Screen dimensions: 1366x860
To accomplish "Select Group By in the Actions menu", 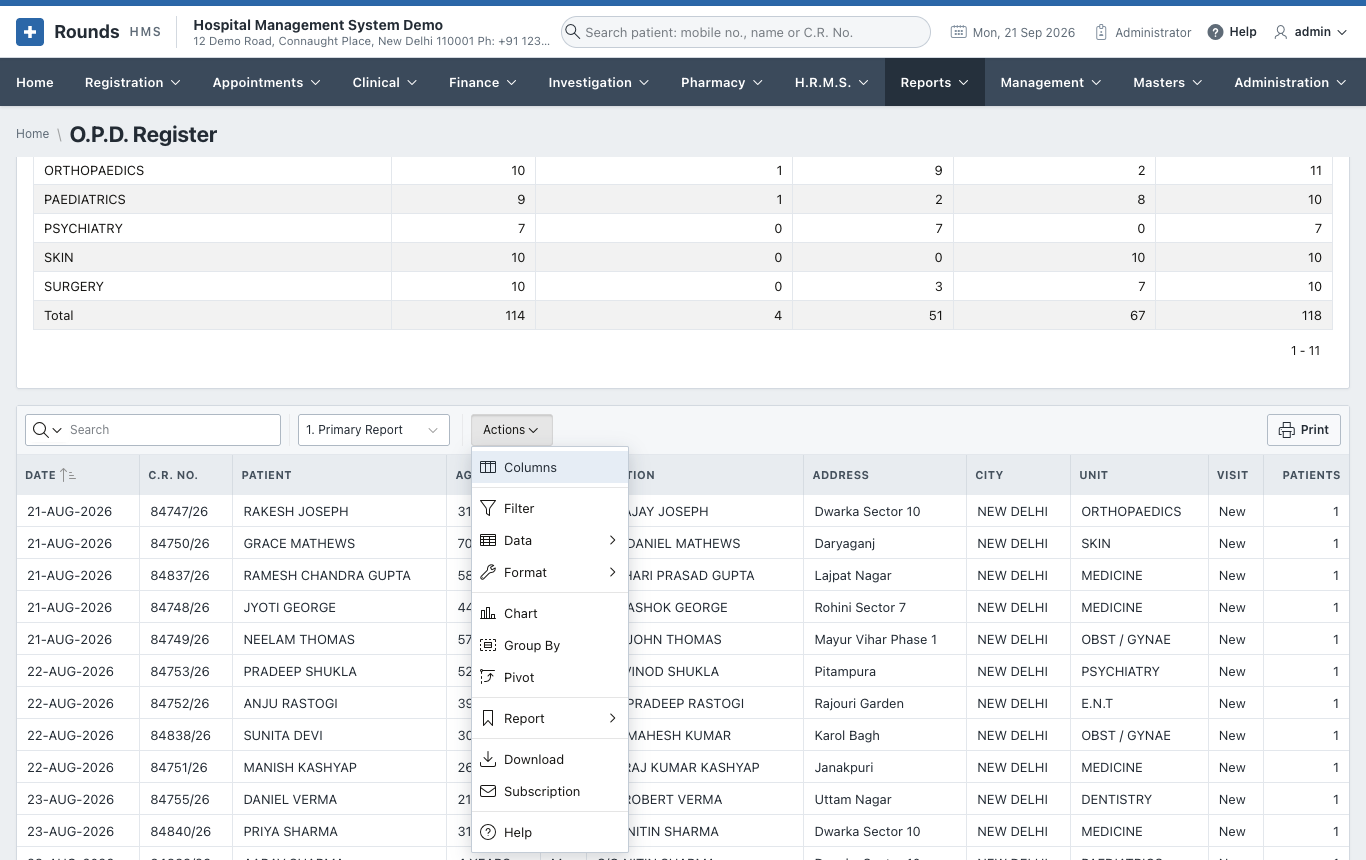I will (x=550, y=645).
